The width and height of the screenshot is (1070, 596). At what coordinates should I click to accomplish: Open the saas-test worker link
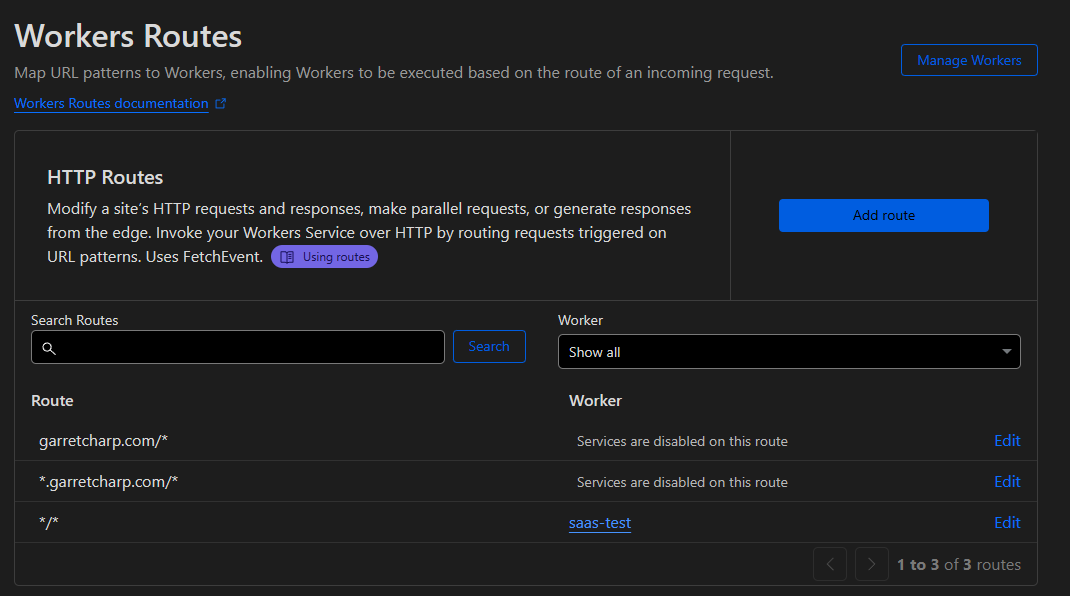[x=600, y=523]
